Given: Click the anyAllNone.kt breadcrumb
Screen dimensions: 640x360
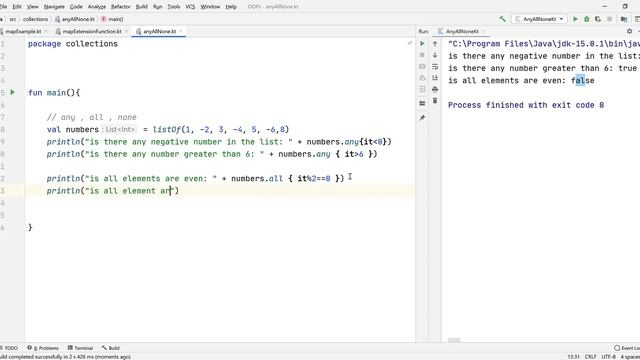Looking at the screenshot, I should click(75, 19).
